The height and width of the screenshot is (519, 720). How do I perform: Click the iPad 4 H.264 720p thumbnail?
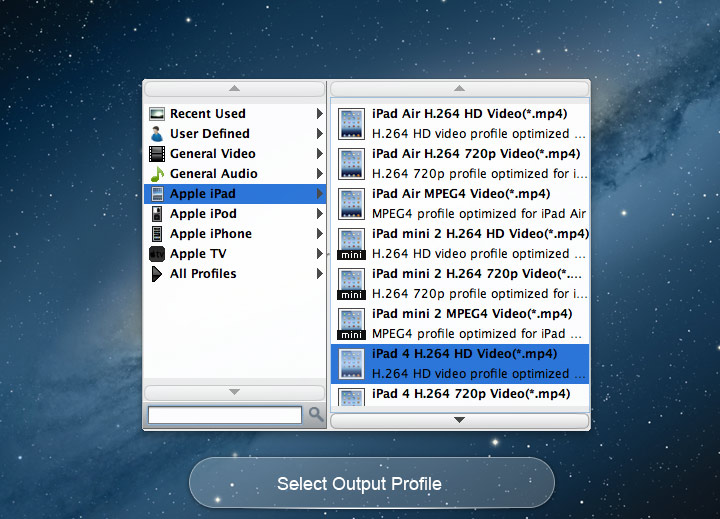pos(352,397)
